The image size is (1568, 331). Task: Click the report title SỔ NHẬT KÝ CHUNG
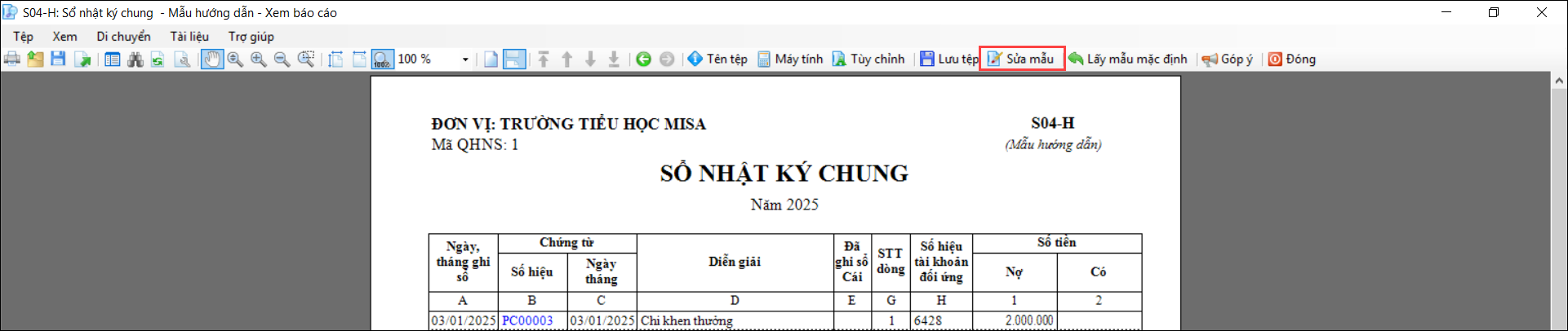784,173
